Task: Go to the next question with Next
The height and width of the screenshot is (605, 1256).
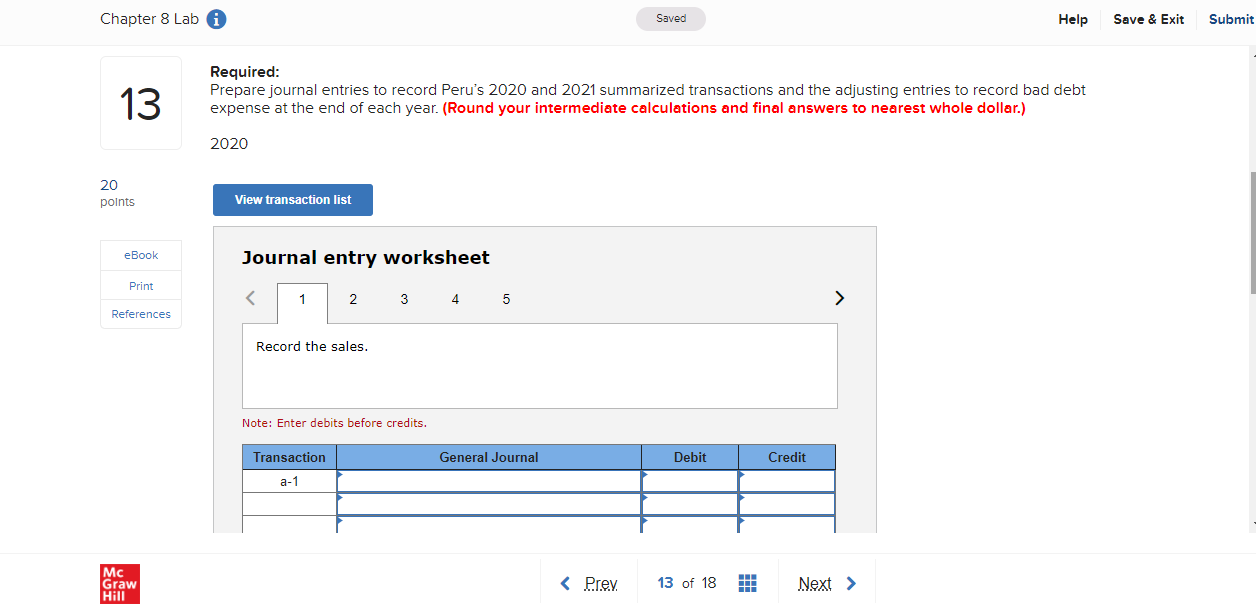Action: pos(815,582)
